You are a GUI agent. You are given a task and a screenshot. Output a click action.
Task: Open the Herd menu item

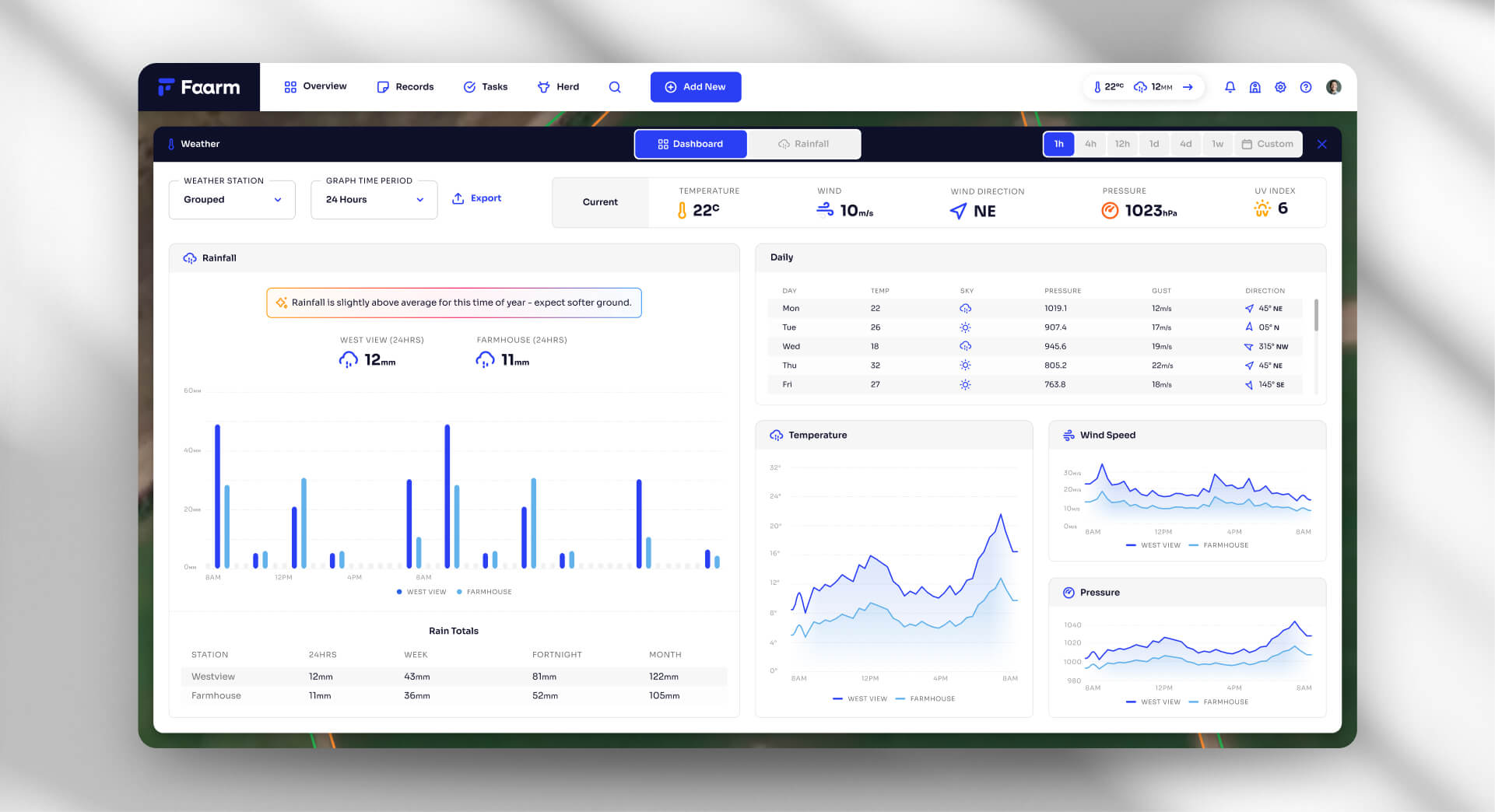tap(558, 87)
